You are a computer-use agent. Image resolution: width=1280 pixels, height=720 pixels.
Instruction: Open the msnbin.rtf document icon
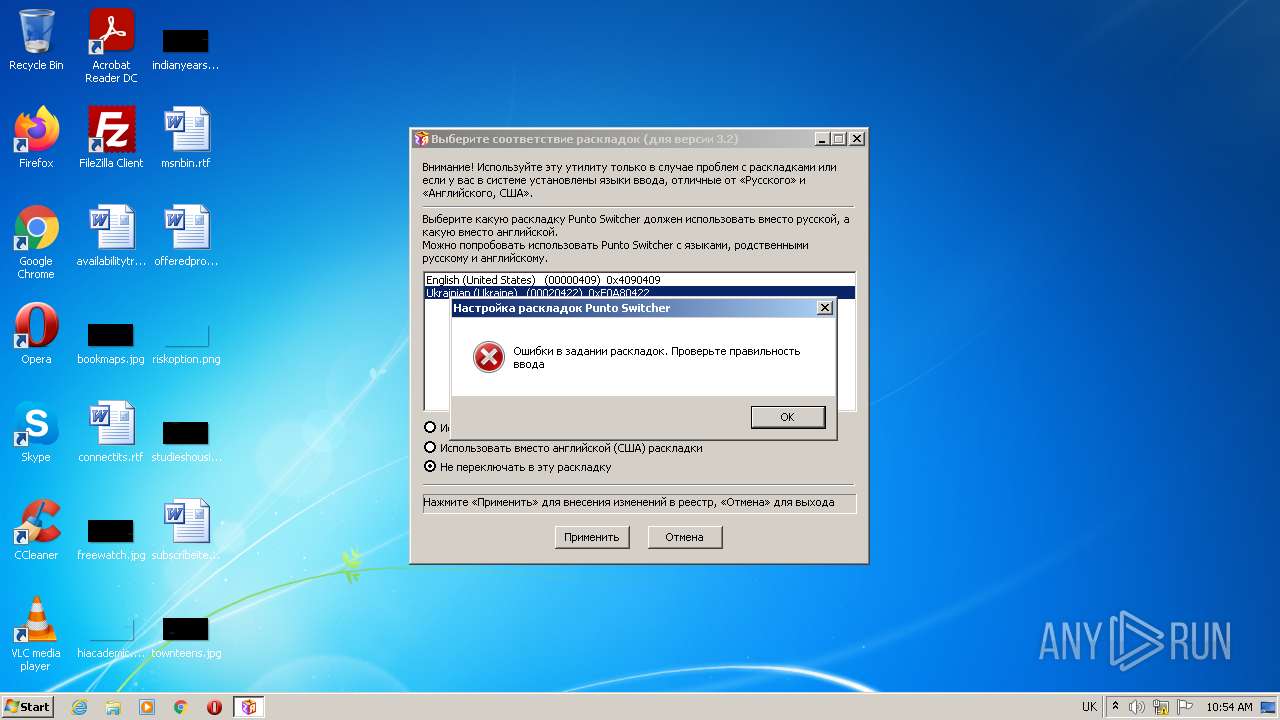pos(186,138)
